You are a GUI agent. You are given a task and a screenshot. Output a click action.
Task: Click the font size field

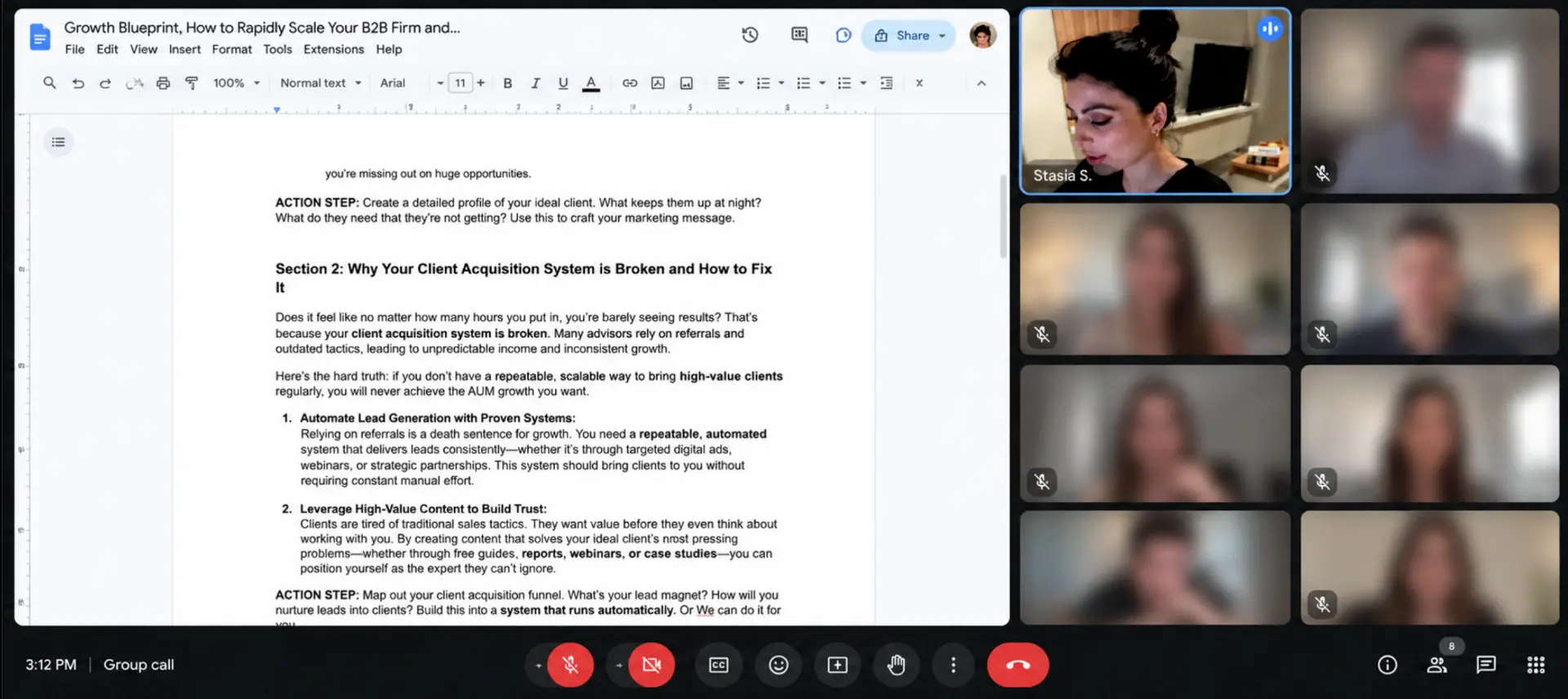(x=461, y=83)
